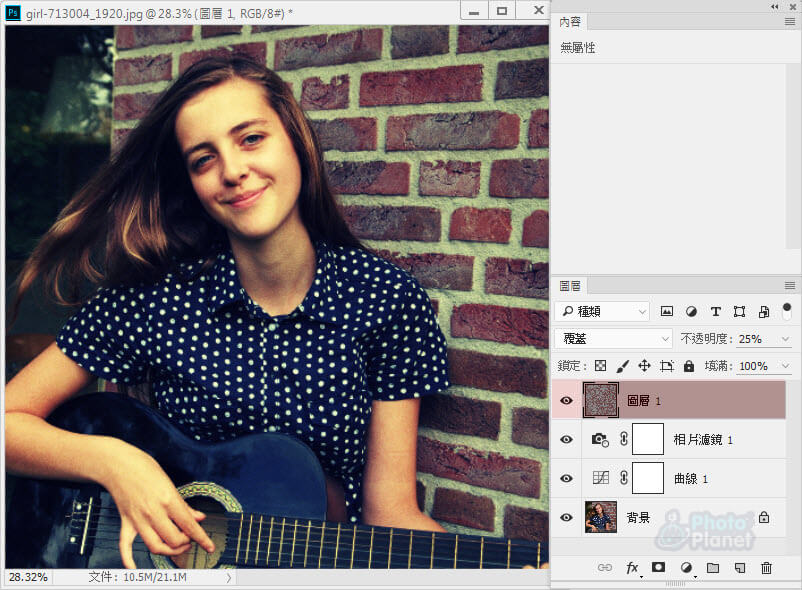Select the 曲線 1 layer mask thumbnail
Screen dimensions: 802x590
[648, 478]
